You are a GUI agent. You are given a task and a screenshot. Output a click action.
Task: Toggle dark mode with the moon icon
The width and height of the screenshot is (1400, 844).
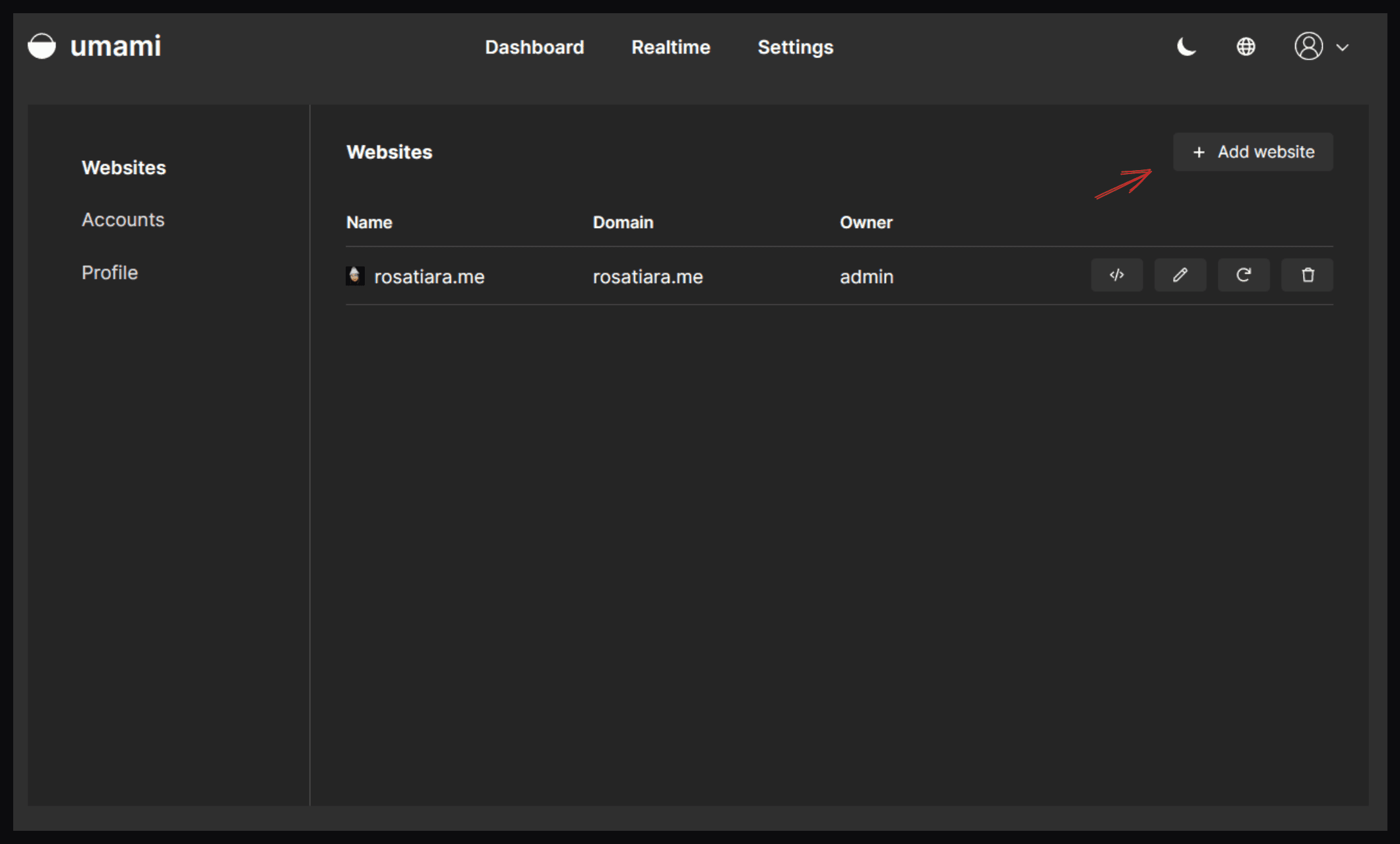click(1187, 46)
